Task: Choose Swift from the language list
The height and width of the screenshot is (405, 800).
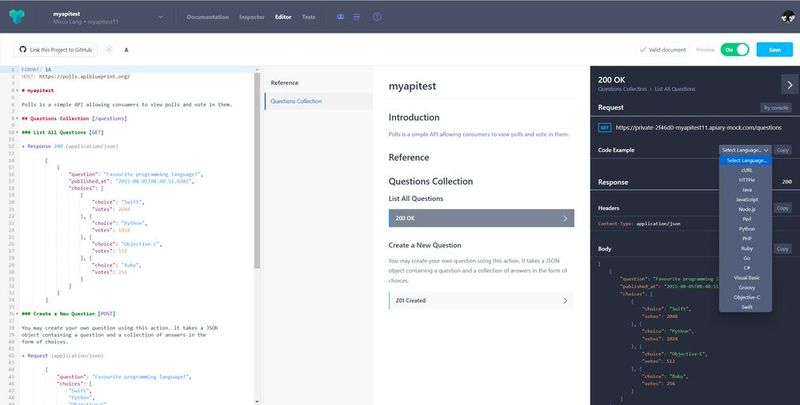Action: [746, 307]
